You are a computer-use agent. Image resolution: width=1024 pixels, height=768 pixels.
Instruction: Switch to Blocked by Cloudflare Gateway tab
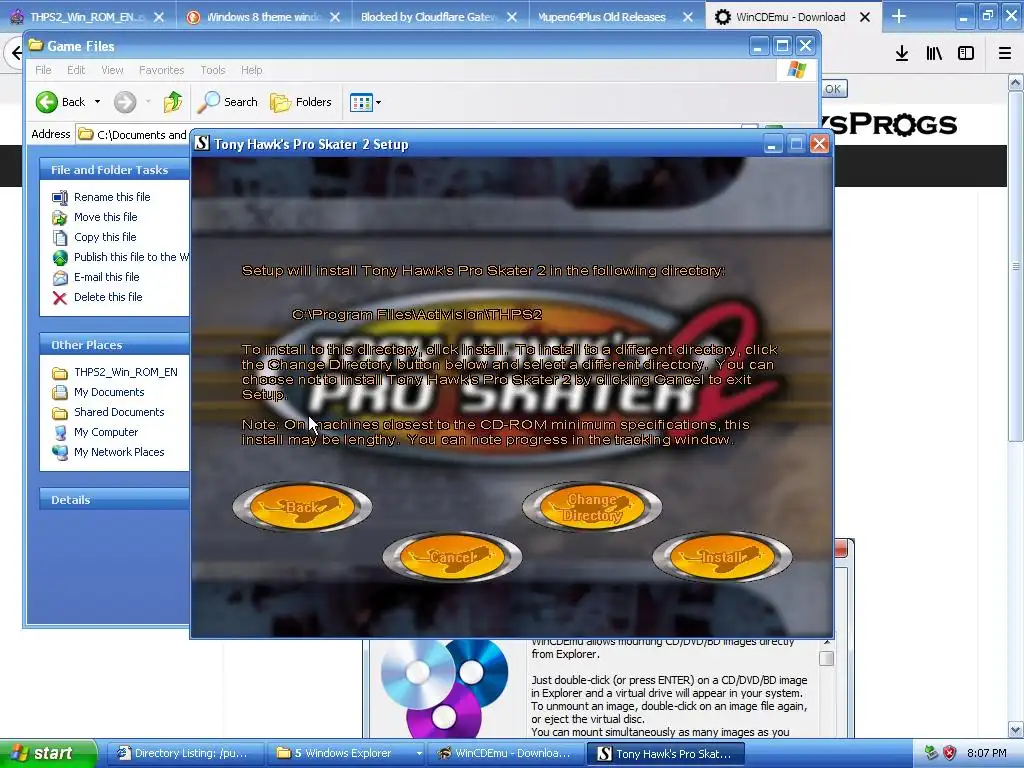coord(438,17)
